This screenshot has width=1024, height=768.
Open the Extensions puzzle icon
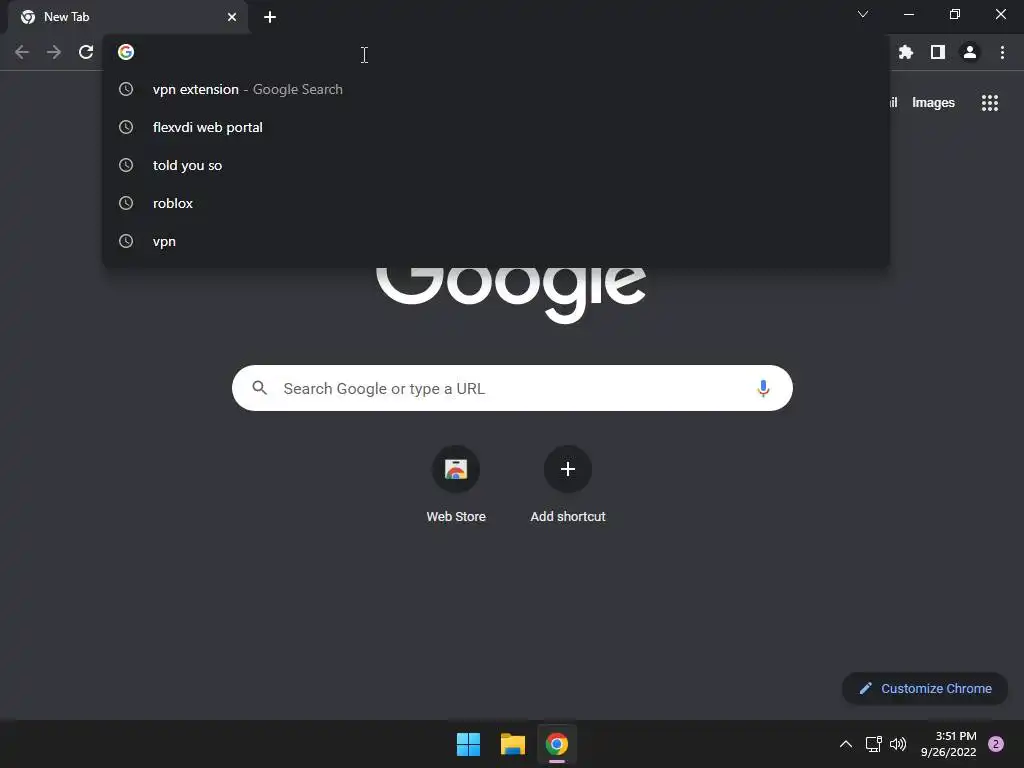[x=906, y=52]
